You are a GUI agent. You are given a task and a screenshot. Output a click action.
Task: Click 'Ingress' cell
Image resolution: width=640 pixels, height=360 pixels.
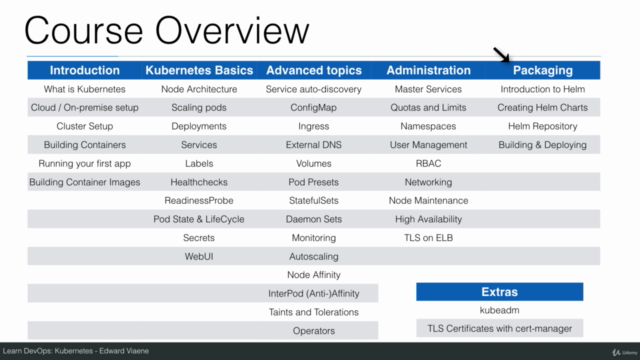[x=313, y=126]
